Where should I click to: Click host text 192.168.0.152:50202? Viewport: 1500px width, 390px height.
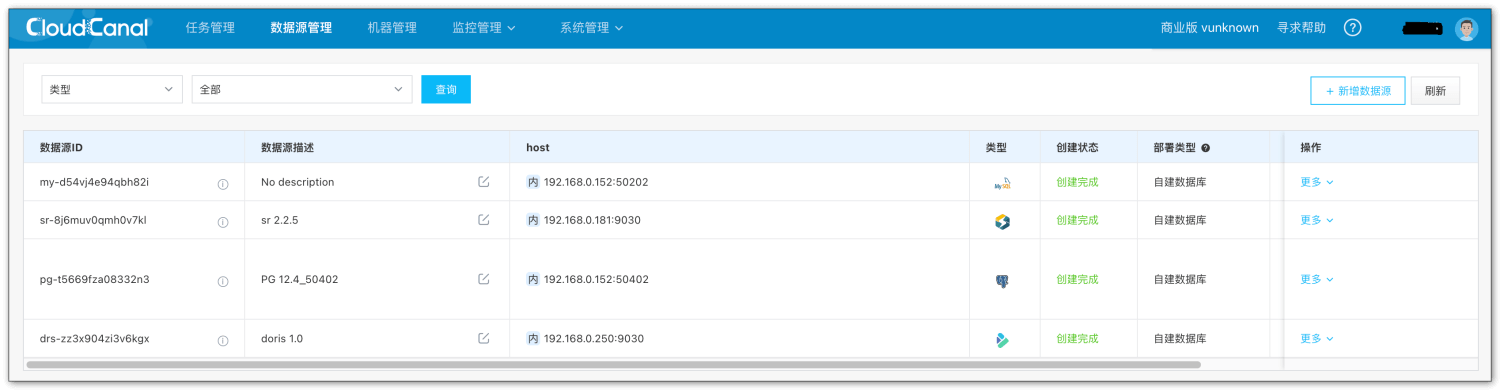[596, 182]
